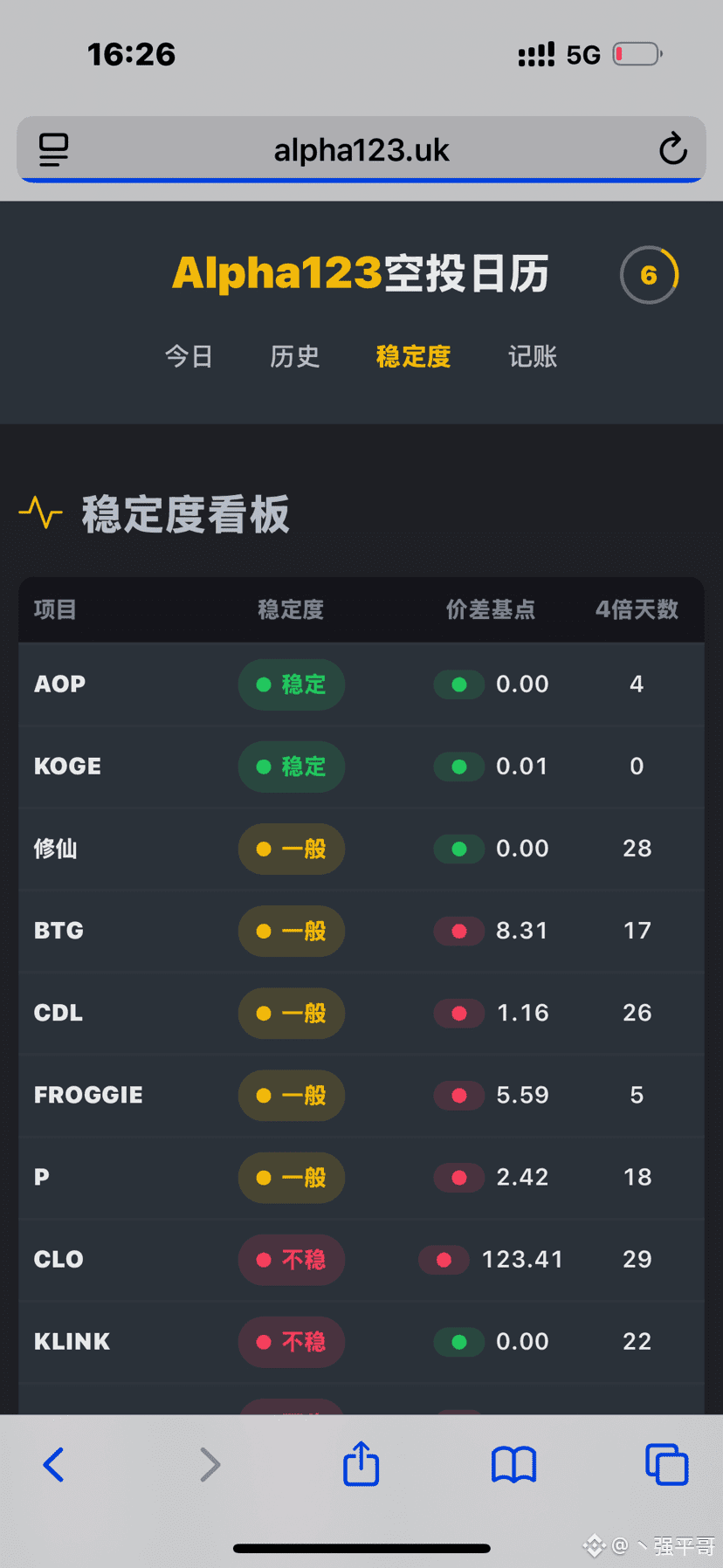This screenshot has width=723, height=1568.
Task: Click the pulse icon beside 稳定度看板
Action: [40, 513]
